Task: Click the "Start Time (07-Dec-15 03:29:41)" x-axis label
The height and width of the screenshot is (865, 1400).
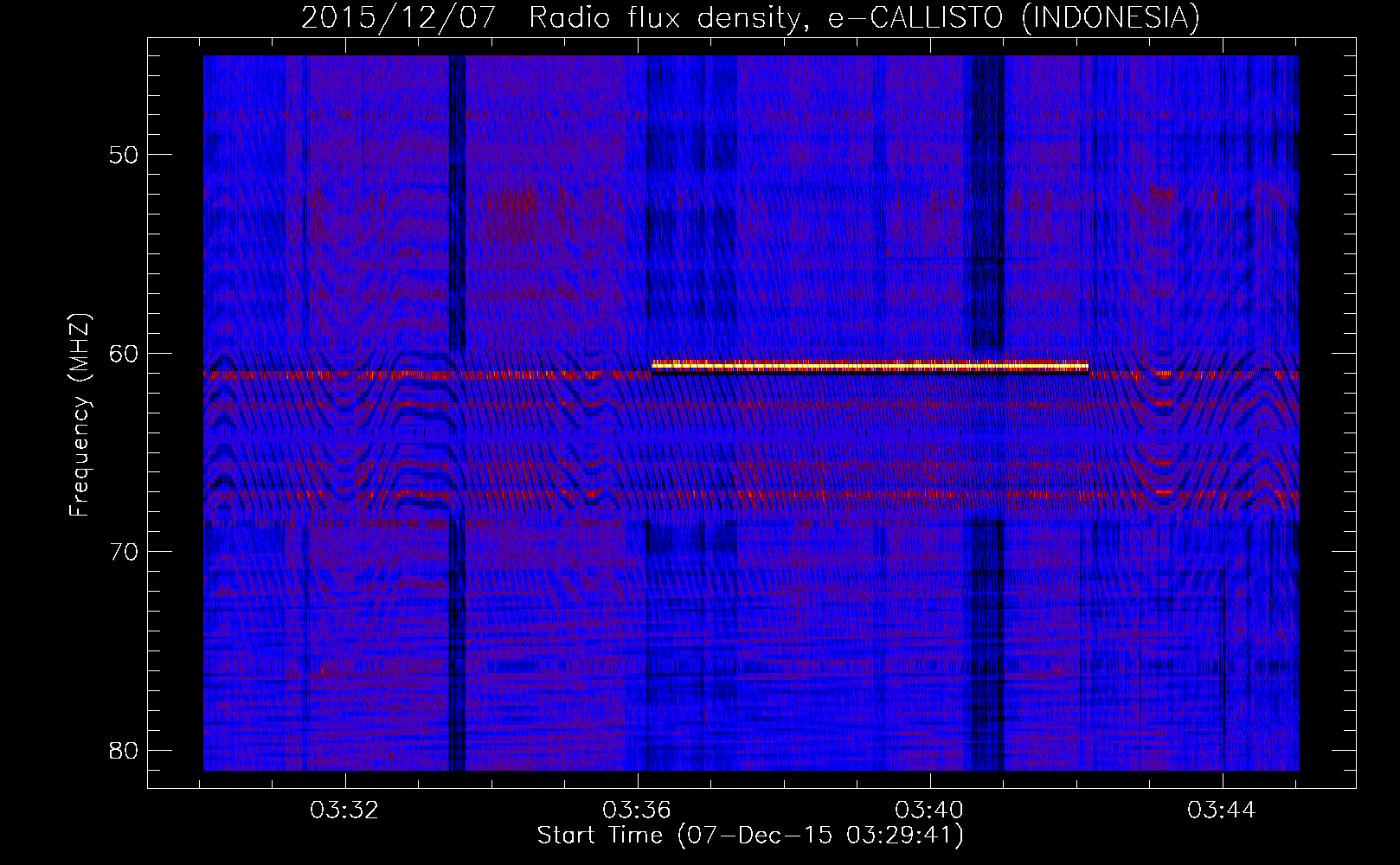Action: pyautogui.click(x=750, y=836)
